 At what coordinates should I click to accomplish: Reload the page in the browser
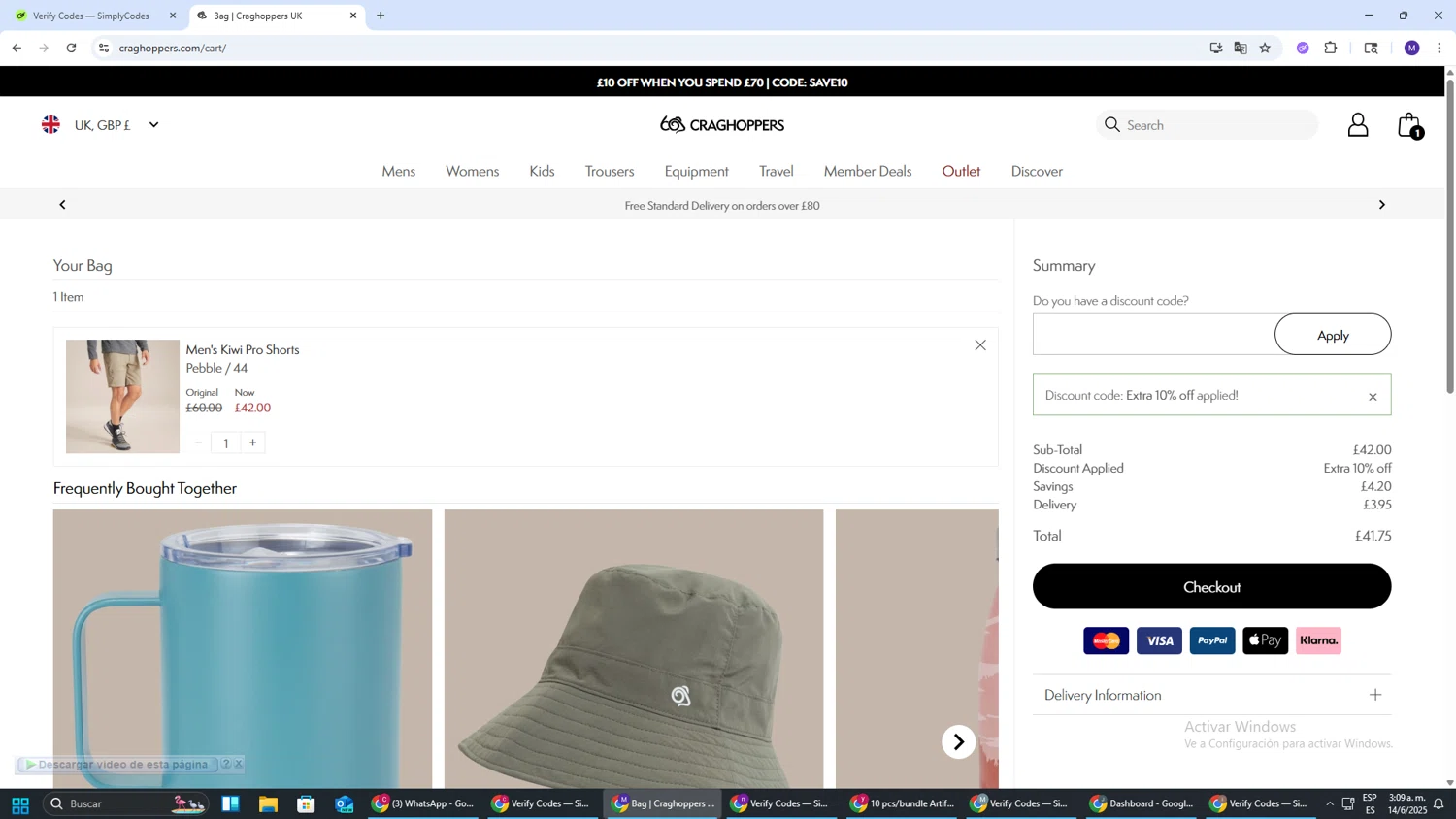(x=71, y=48)
